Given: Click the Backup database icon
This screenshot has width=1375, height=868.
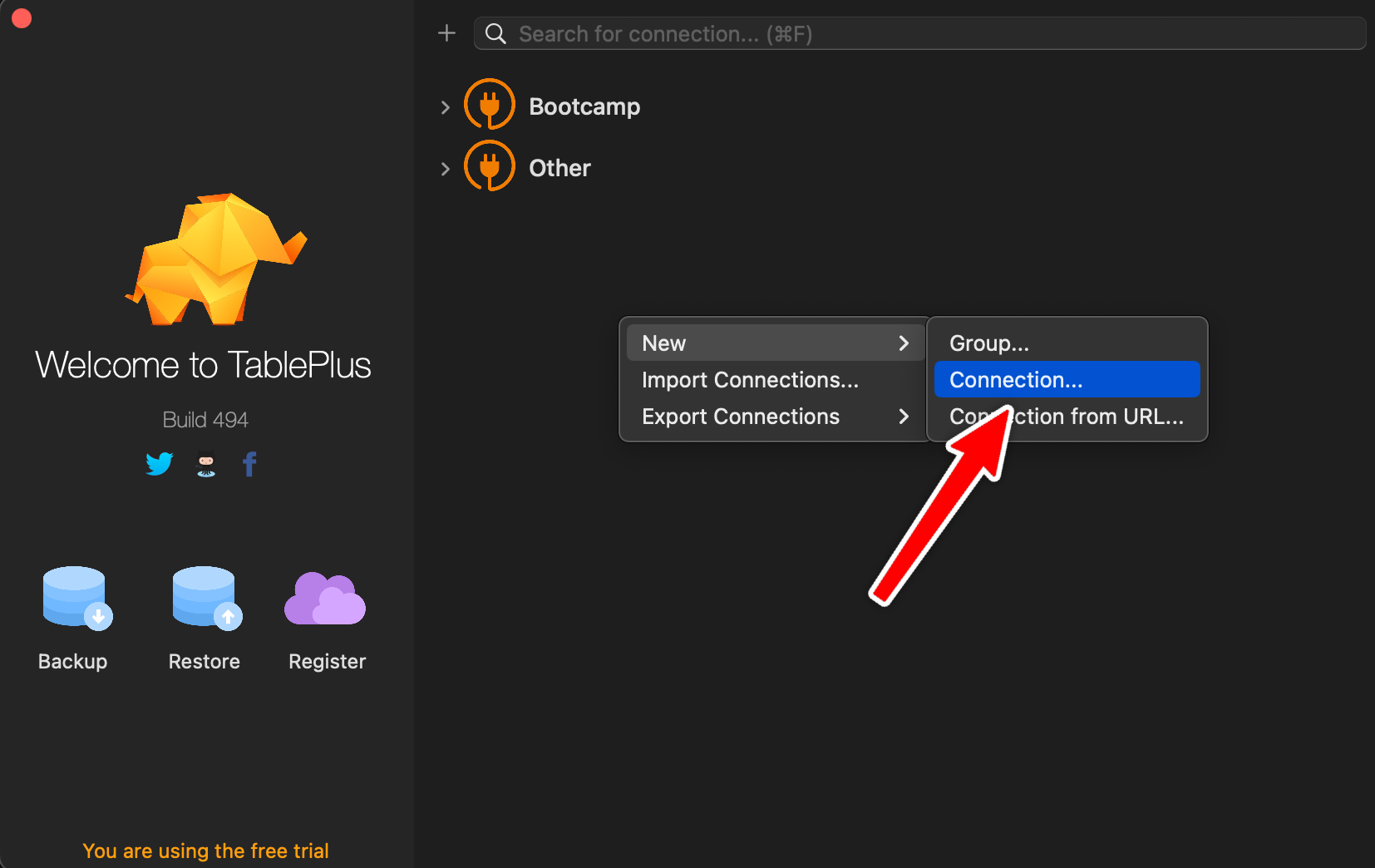Looking at the screenshot, I should click(x=76, y=598).
